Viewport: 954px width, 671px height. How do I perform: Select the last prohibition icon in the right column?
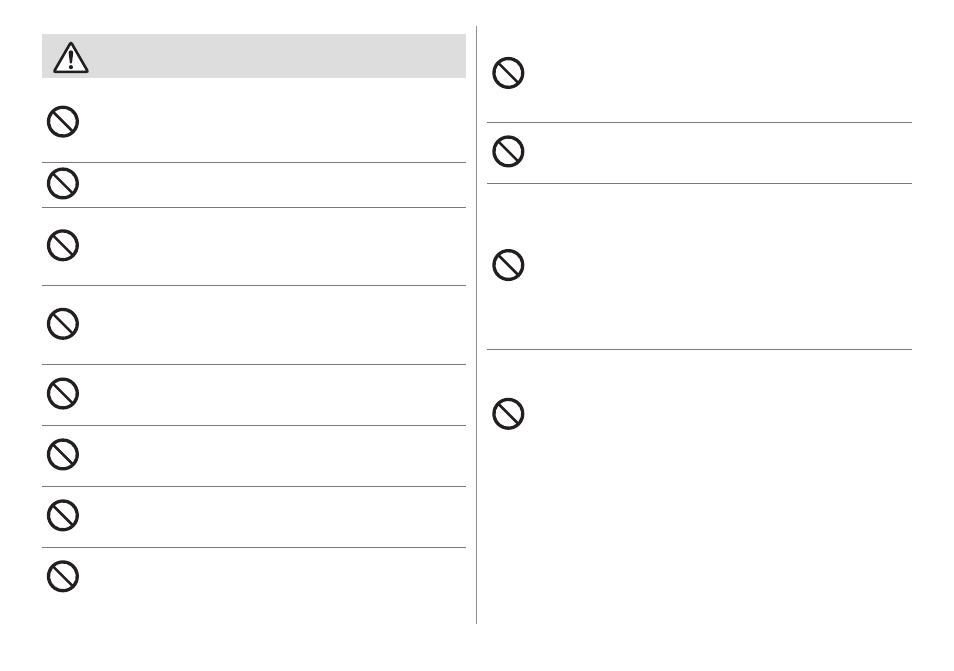tap(508, 414)
